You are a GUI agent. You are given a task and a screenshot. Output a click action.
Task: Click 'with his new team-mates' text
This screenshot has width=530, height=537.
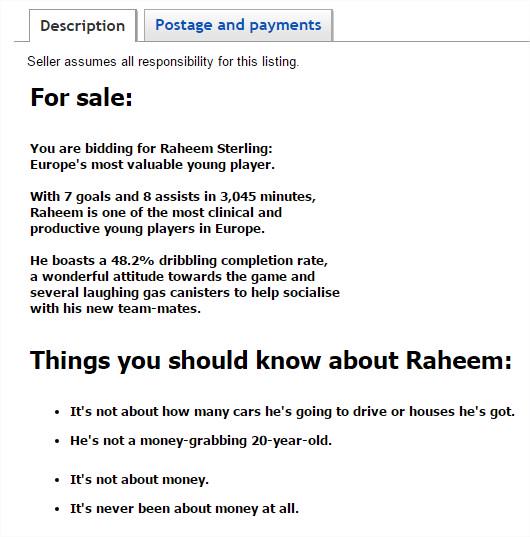tap(115, 309)
